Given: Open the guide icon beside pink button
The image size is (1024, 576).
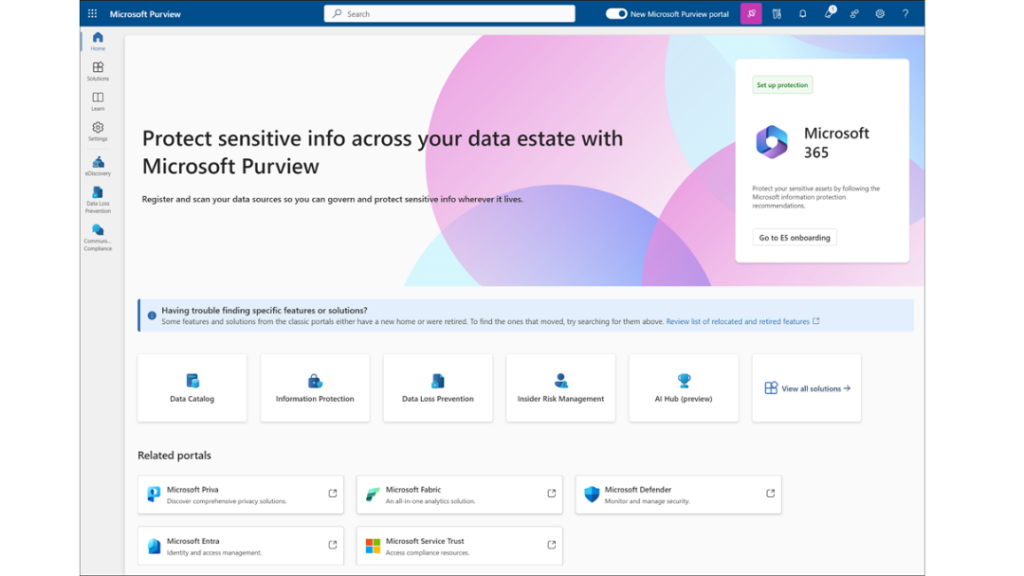Looking at the screenshot, I should (x=776, y=14).
